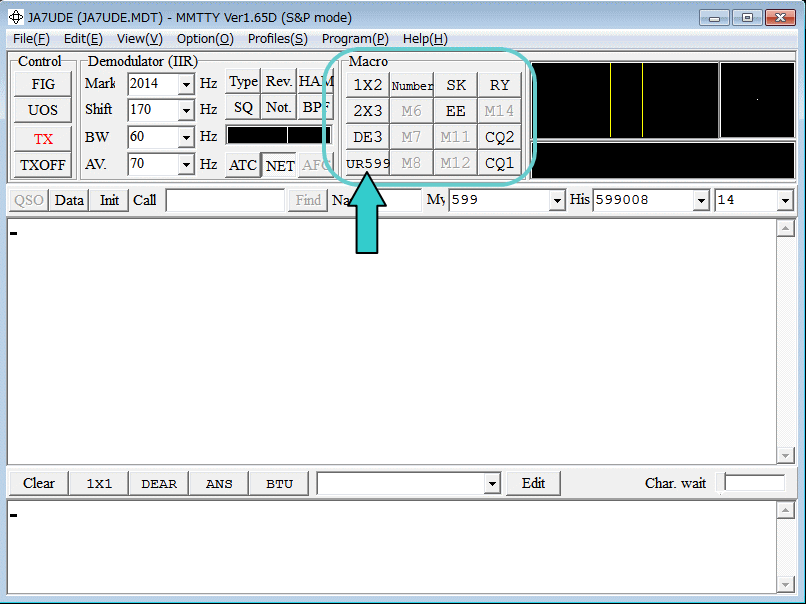The width and height of the screenshot is (806, 604).
Task: Open the band dropdown showing 14
Action: pyautogui.click(x=785, y=200)
